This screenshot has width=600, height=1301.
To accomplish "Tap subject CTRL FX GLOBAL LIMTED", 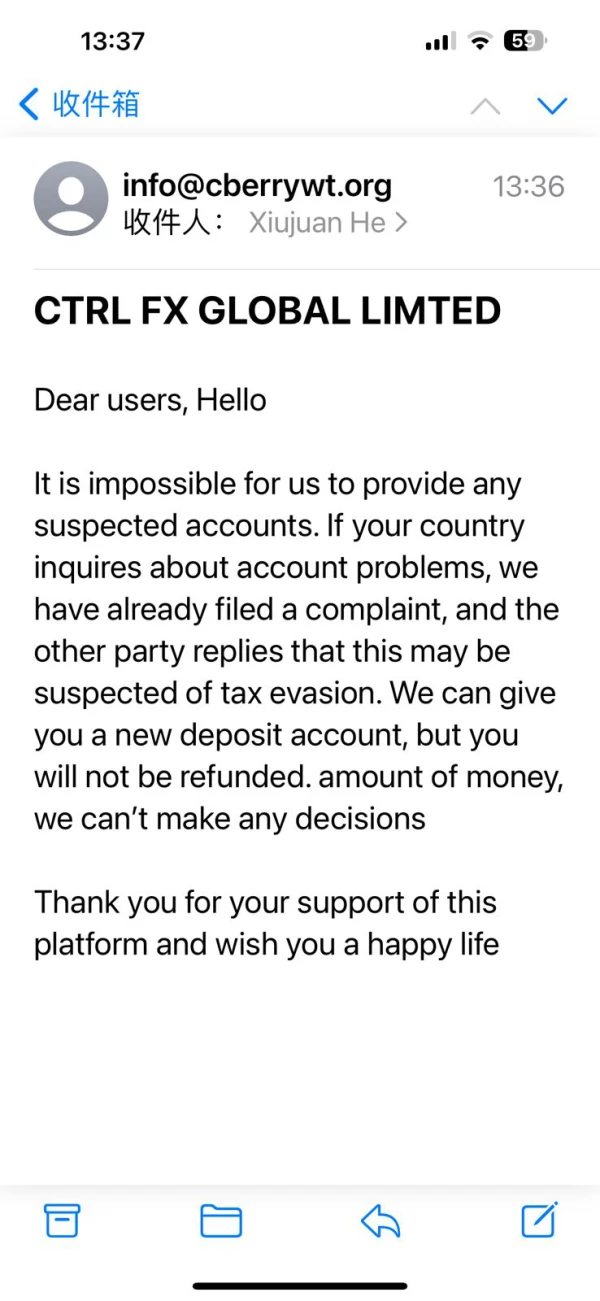I will 267,311.
